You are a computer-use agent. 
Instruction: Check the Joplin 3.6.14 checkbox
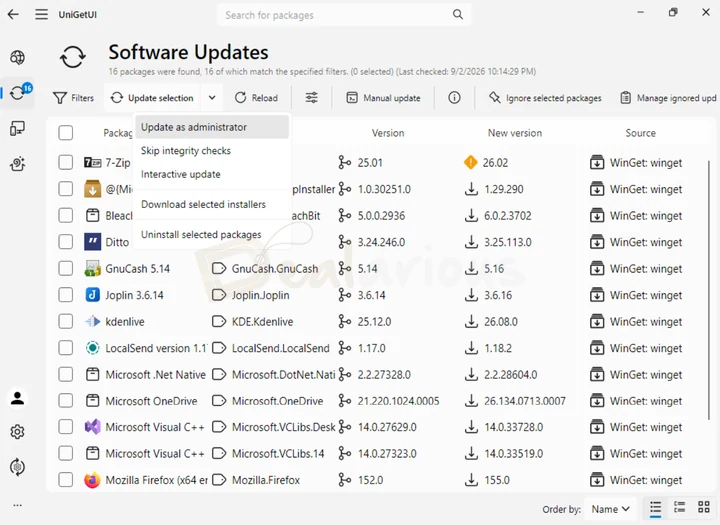66,295
